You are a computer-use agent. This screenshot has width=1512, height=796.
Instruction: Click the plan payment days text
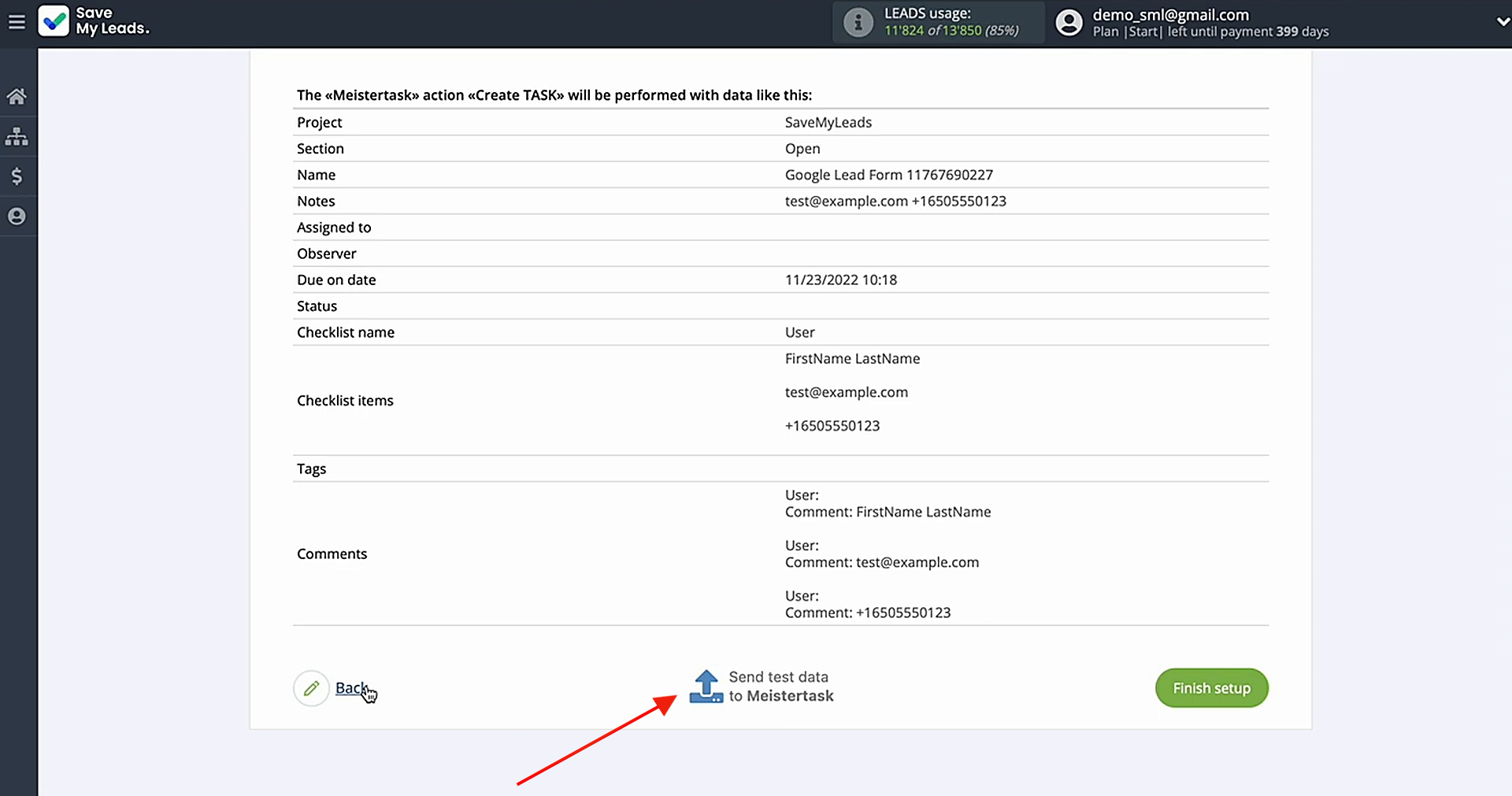(x=1210, y=31)
